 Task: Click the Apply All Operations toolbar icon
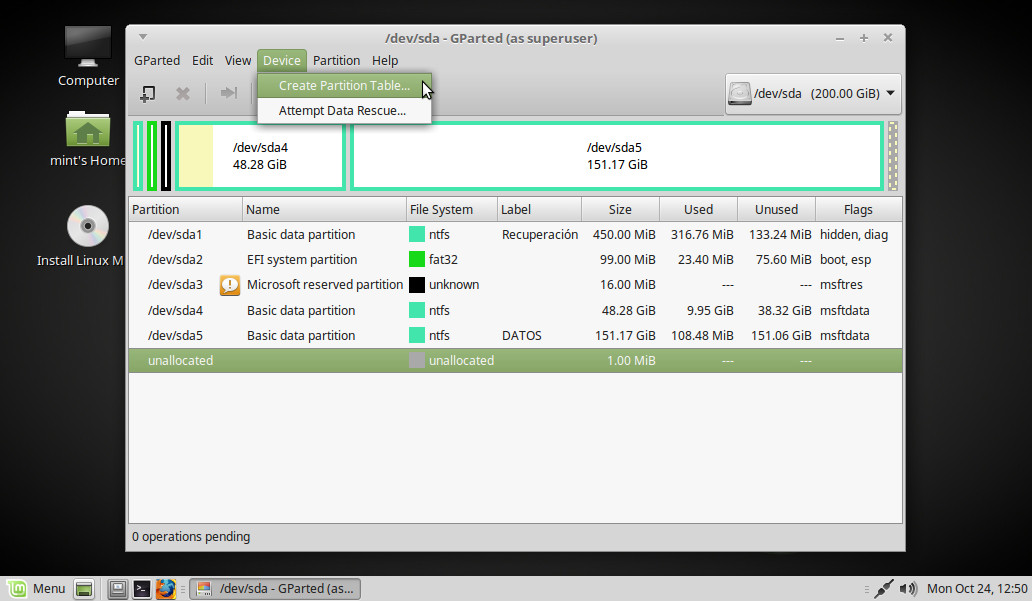[227, 93]
